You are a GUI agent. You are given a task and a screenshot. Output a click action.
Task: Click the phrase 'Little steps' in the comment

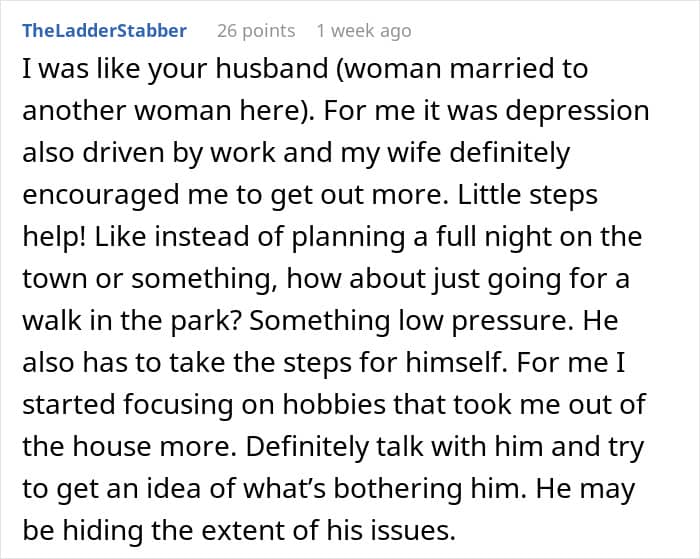point(528,195)
